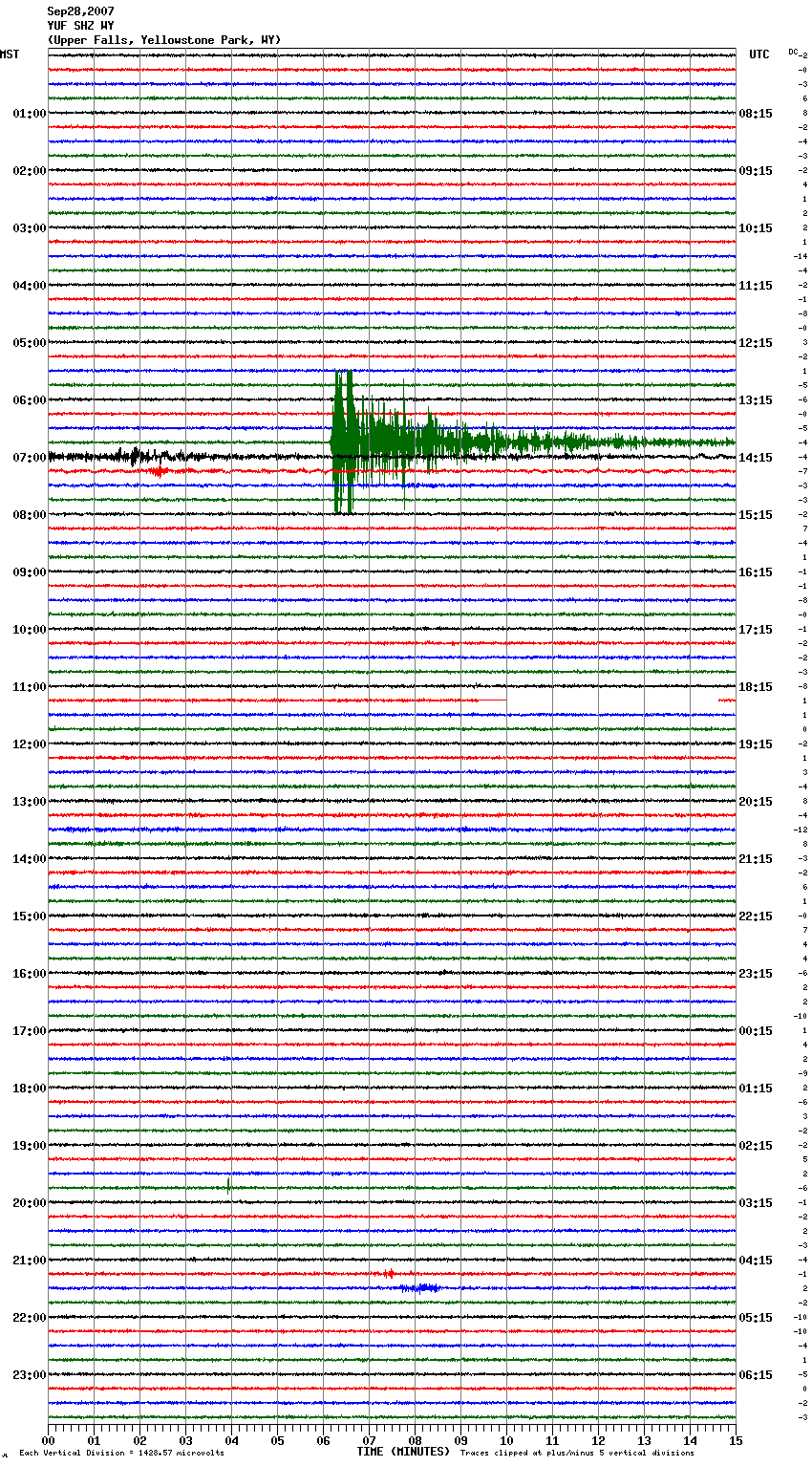This screenshot has height=1466, width=812.
Task: Select the 10:00 MST hour label
Action: point(30,630)
